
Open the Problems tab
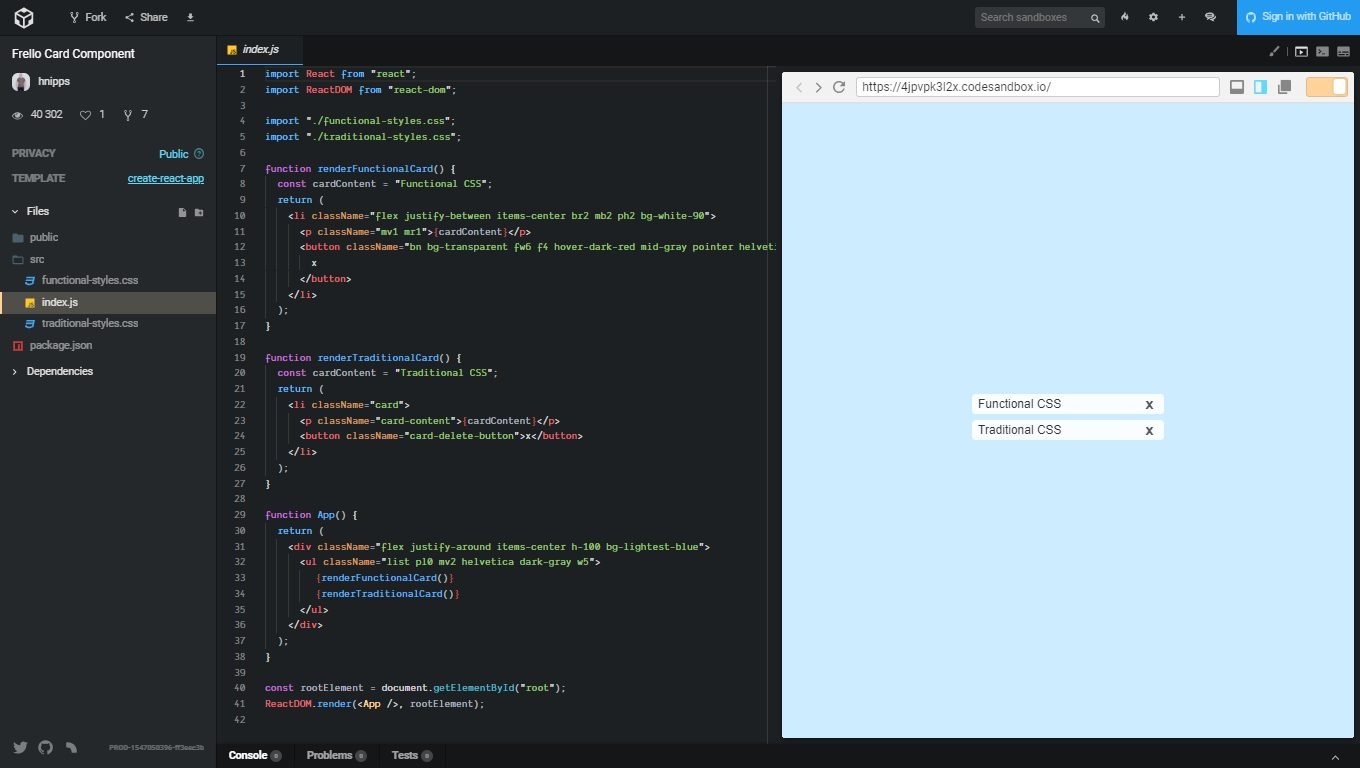pyautogui.click(x=336, y=756)
